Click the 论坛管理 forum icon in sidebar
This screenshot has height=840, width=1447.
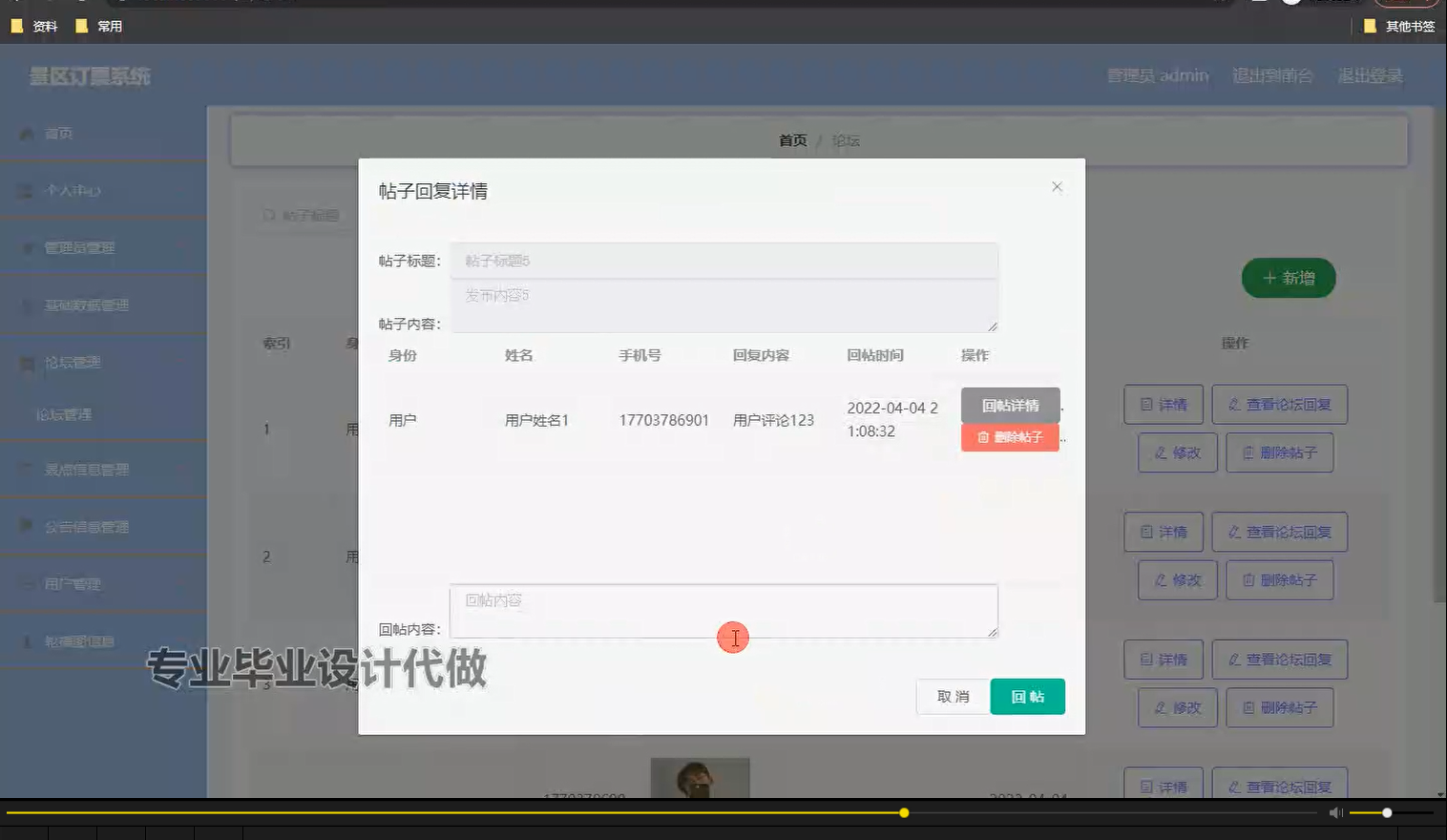tap(27, 363)
